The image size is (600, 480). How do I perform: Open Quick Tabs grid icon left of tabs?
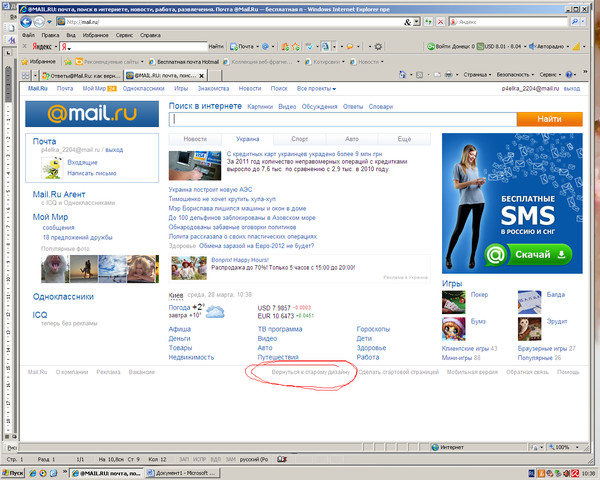pos(25,75)
